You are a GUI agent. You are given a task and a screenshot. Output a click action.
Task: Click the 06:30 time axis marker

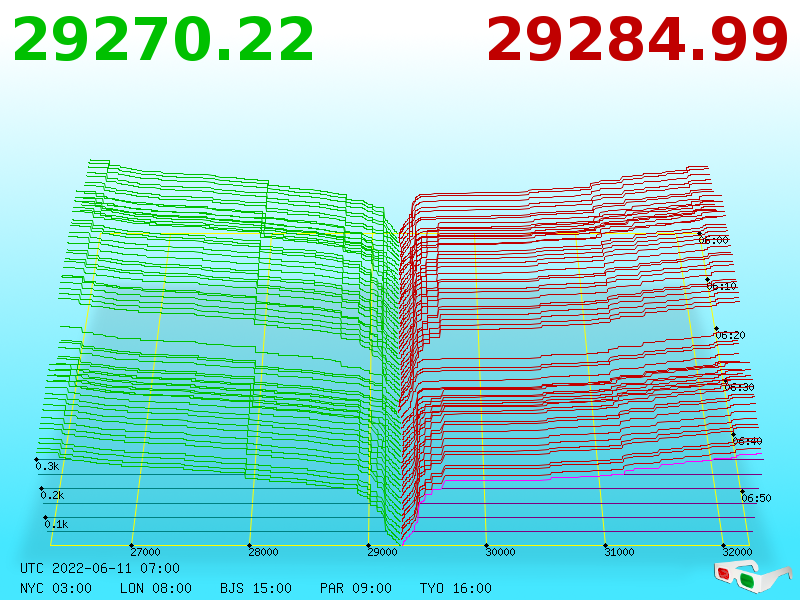tap(739, 387)
